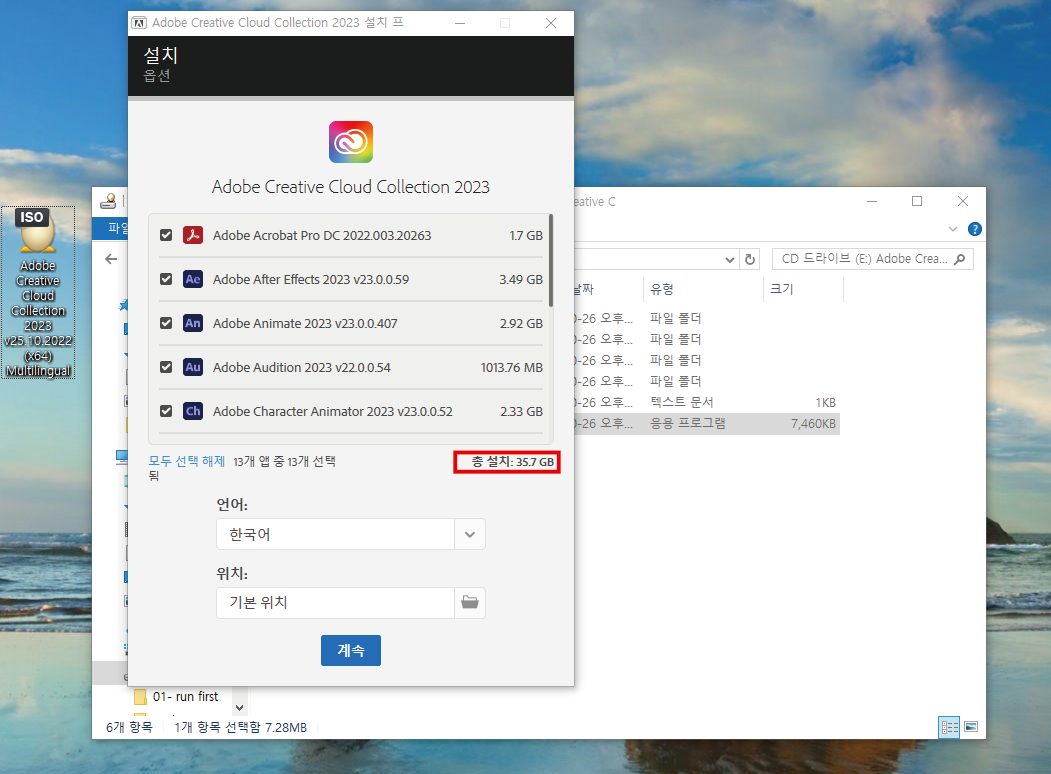Sort by 유형 column header

point(702,289)
